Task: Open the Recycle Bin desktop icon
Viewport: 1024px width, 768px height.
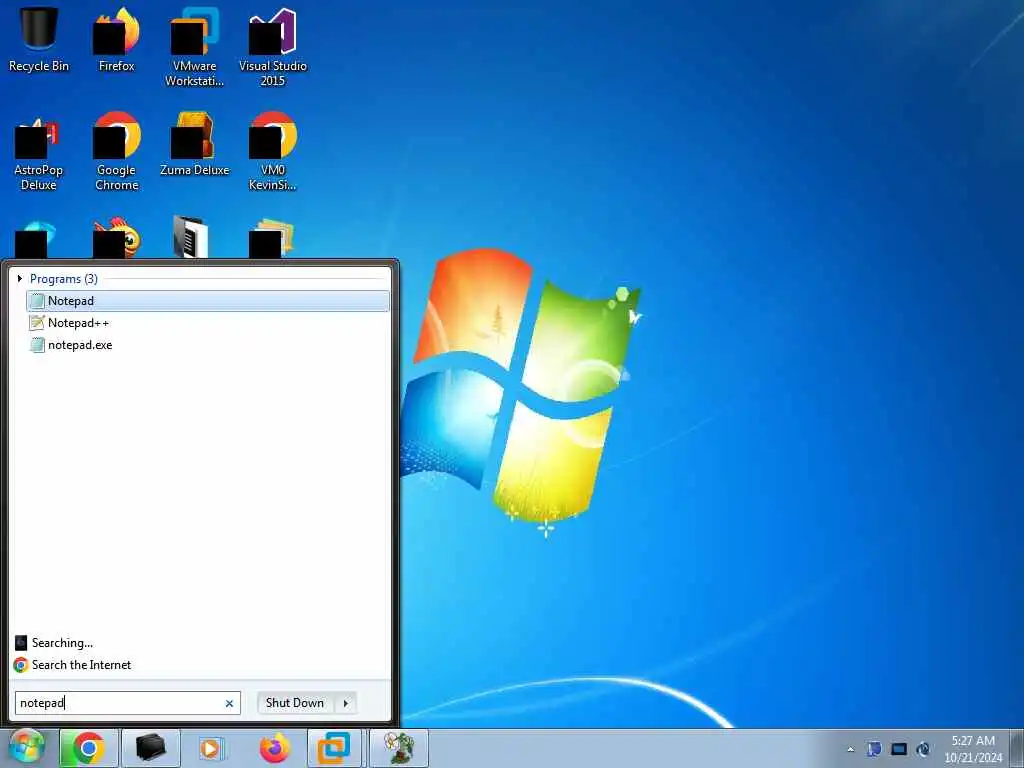Action: pos(39,39)
